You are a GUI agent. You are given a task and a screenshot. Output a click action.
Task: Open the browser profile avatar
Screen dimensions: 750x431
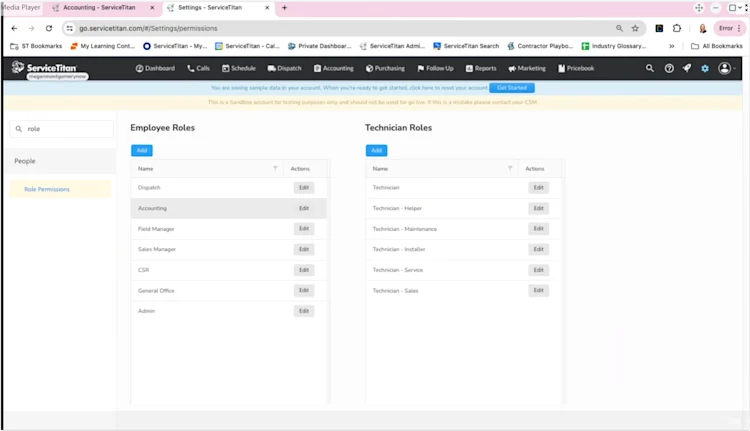[x=703, y=28]
